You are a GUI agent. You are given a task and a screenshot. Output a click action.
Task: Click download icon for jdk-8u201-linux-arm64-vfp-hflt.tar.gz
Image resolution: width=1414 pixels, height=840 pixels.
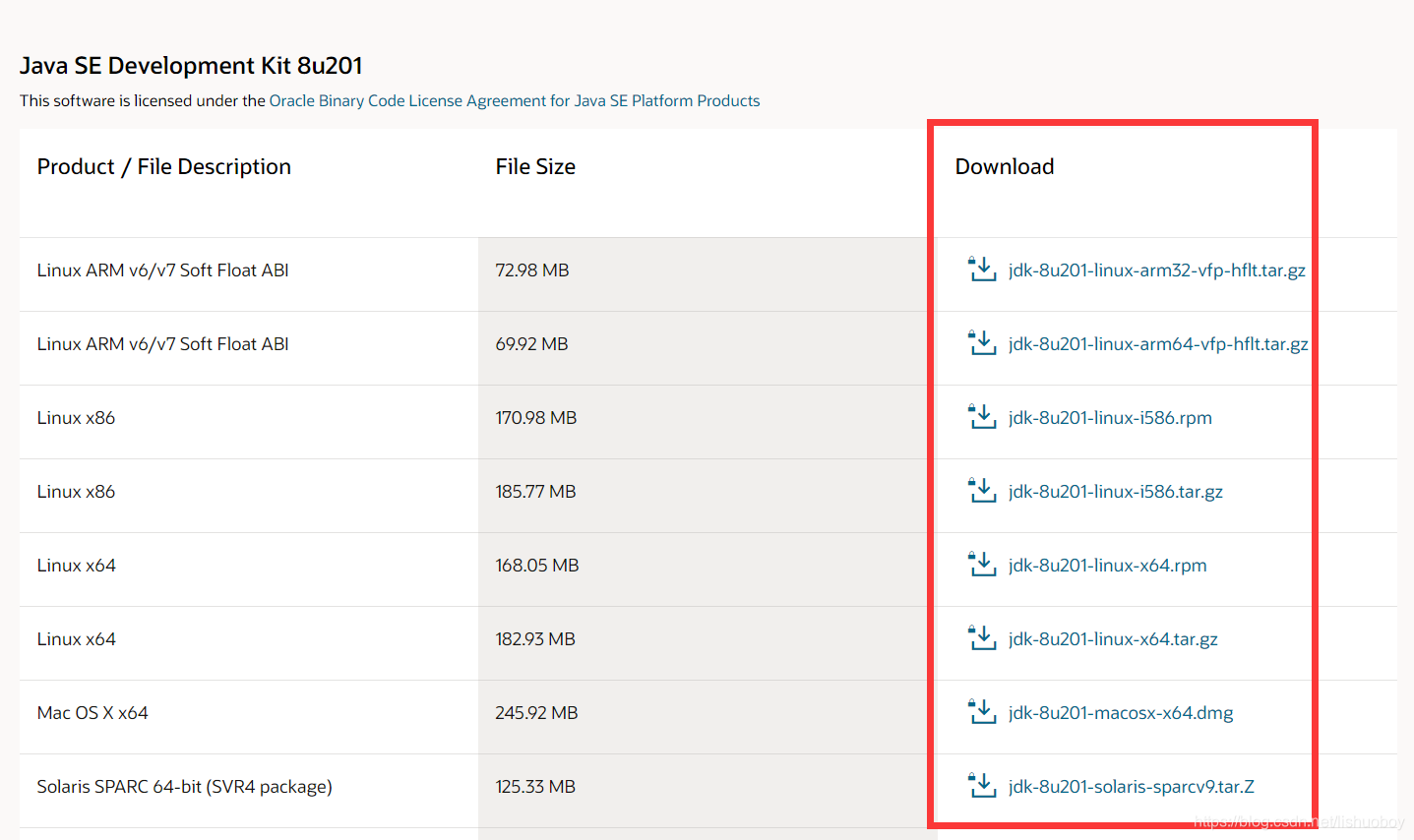click(x=982, y=343)
